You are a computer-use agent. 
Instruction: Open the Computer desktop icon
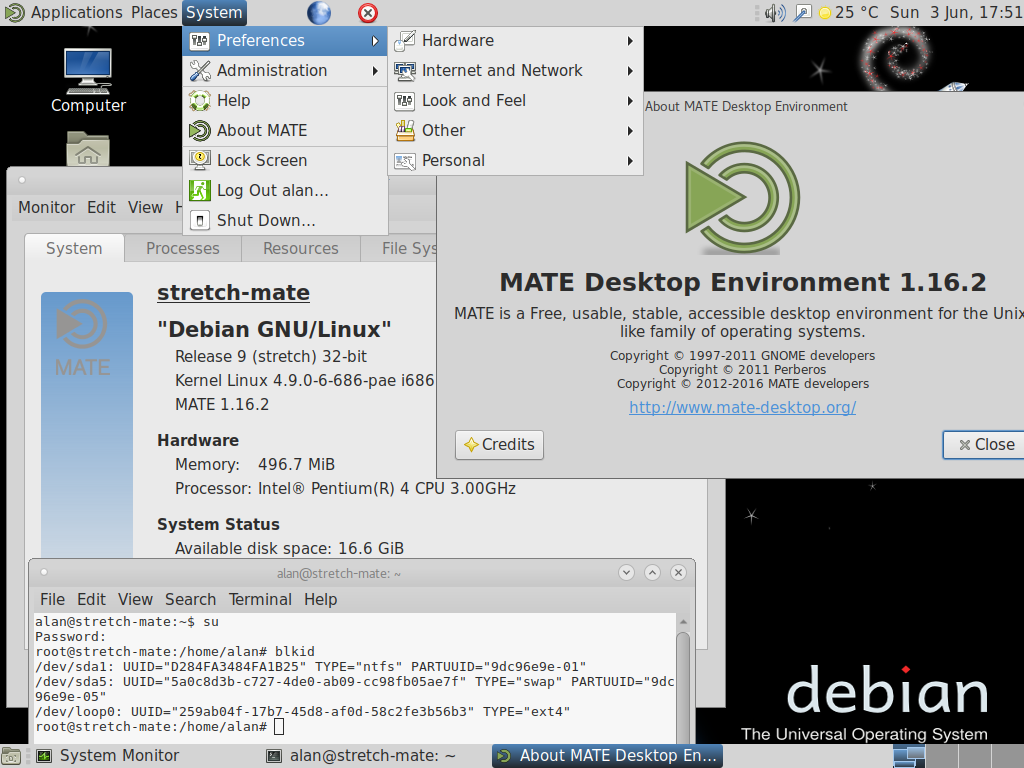pyautogui.click(x=88, y=71)
